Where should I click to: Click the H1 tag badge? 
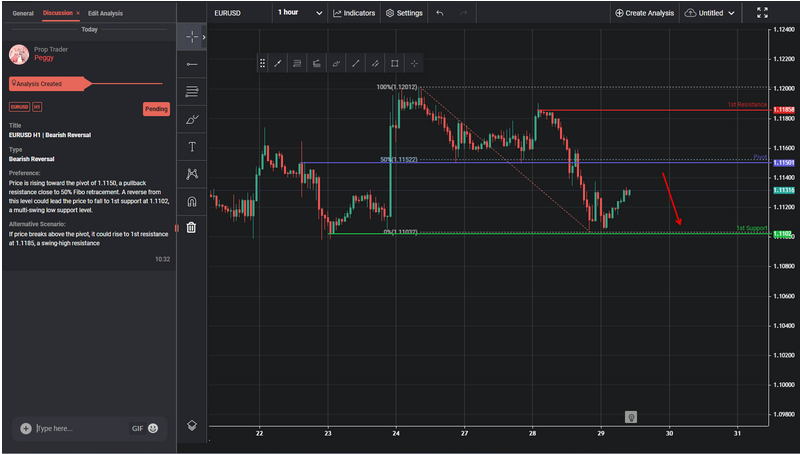[x=37, y=107]
